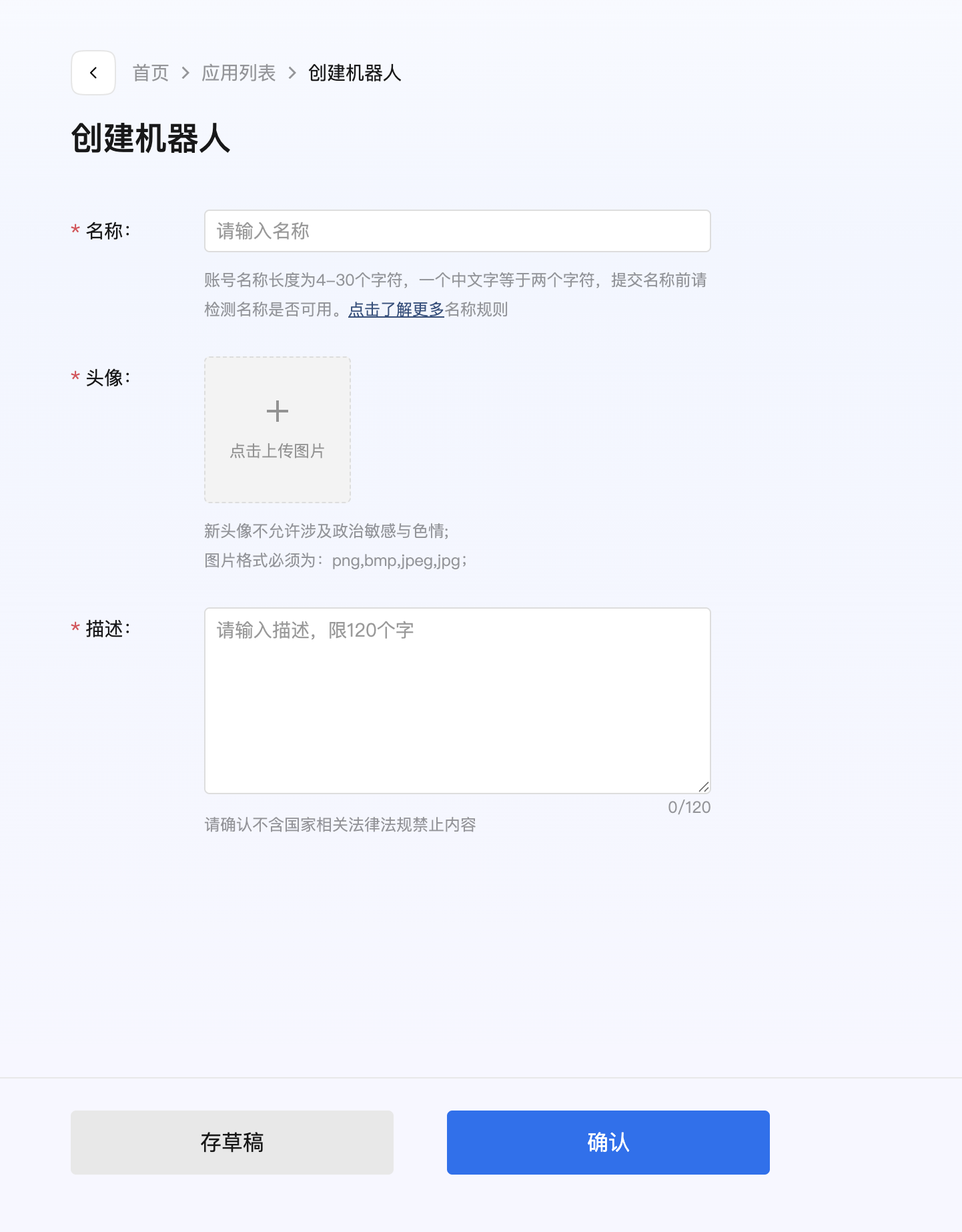
Task: Click the image format hint text
Action: [x=335, y=561]
